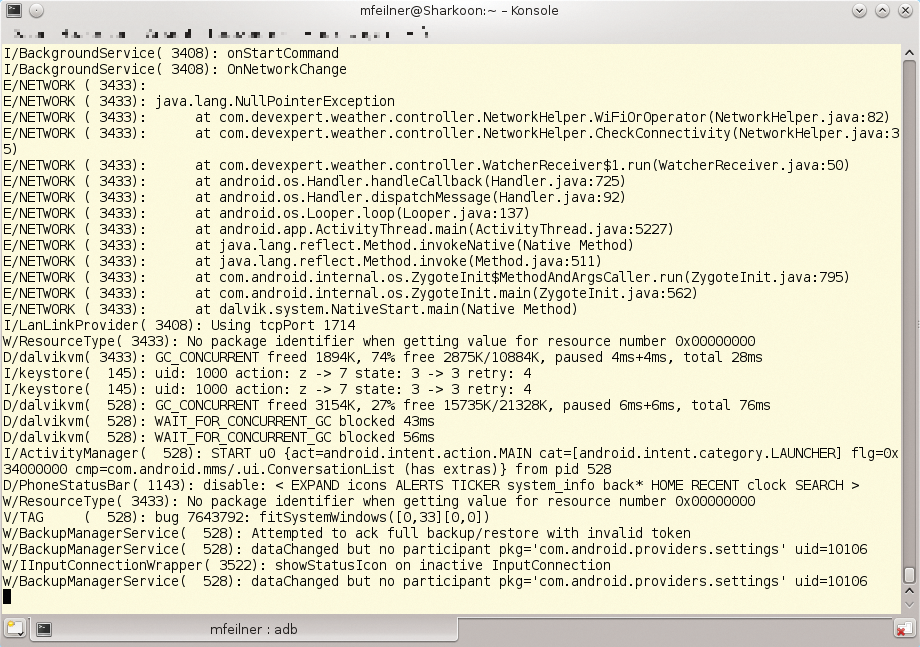Screen dimensions: 920x647
Task: Open a new tab with the New Tab icon
Action: [14, 629]
